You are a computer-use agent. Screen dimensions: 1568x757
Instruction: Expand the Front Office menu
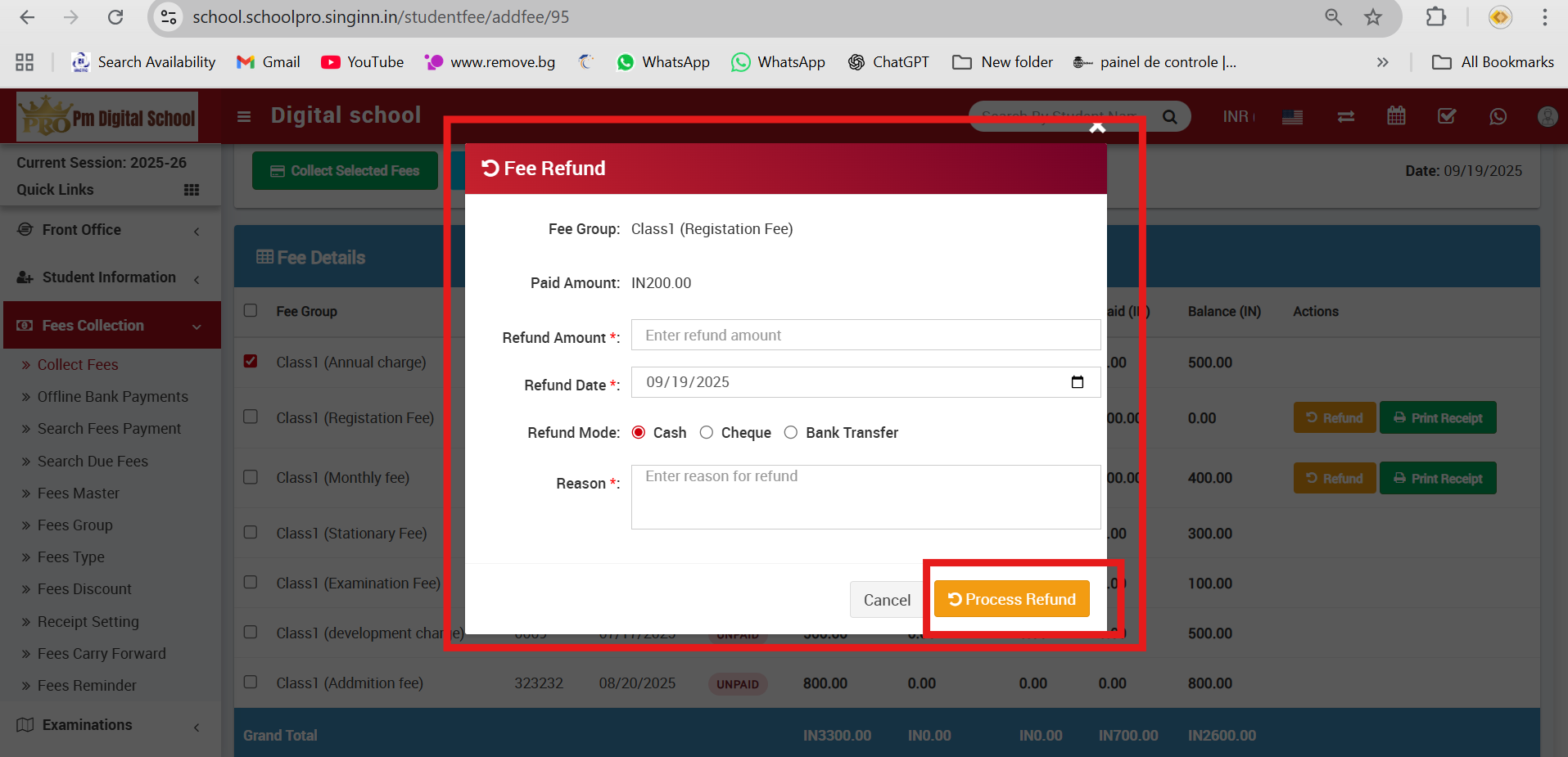click(x=111, y=230)
